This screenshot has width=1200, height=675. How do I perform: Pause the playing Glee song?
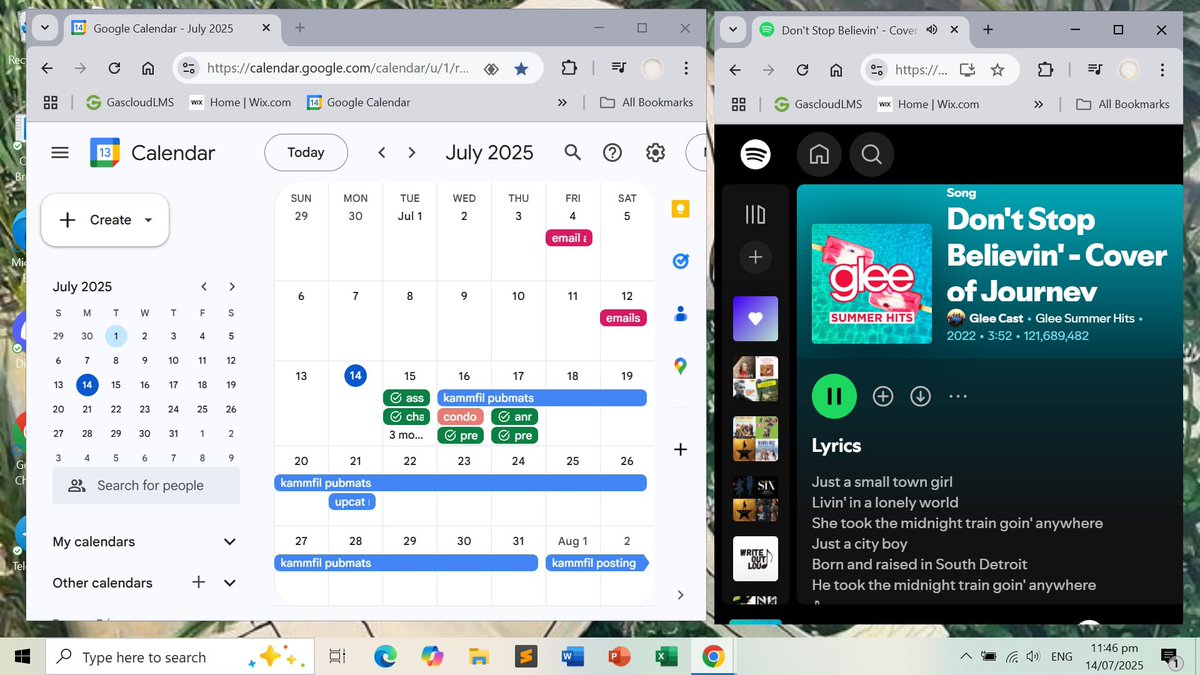(x=834, y=396)
